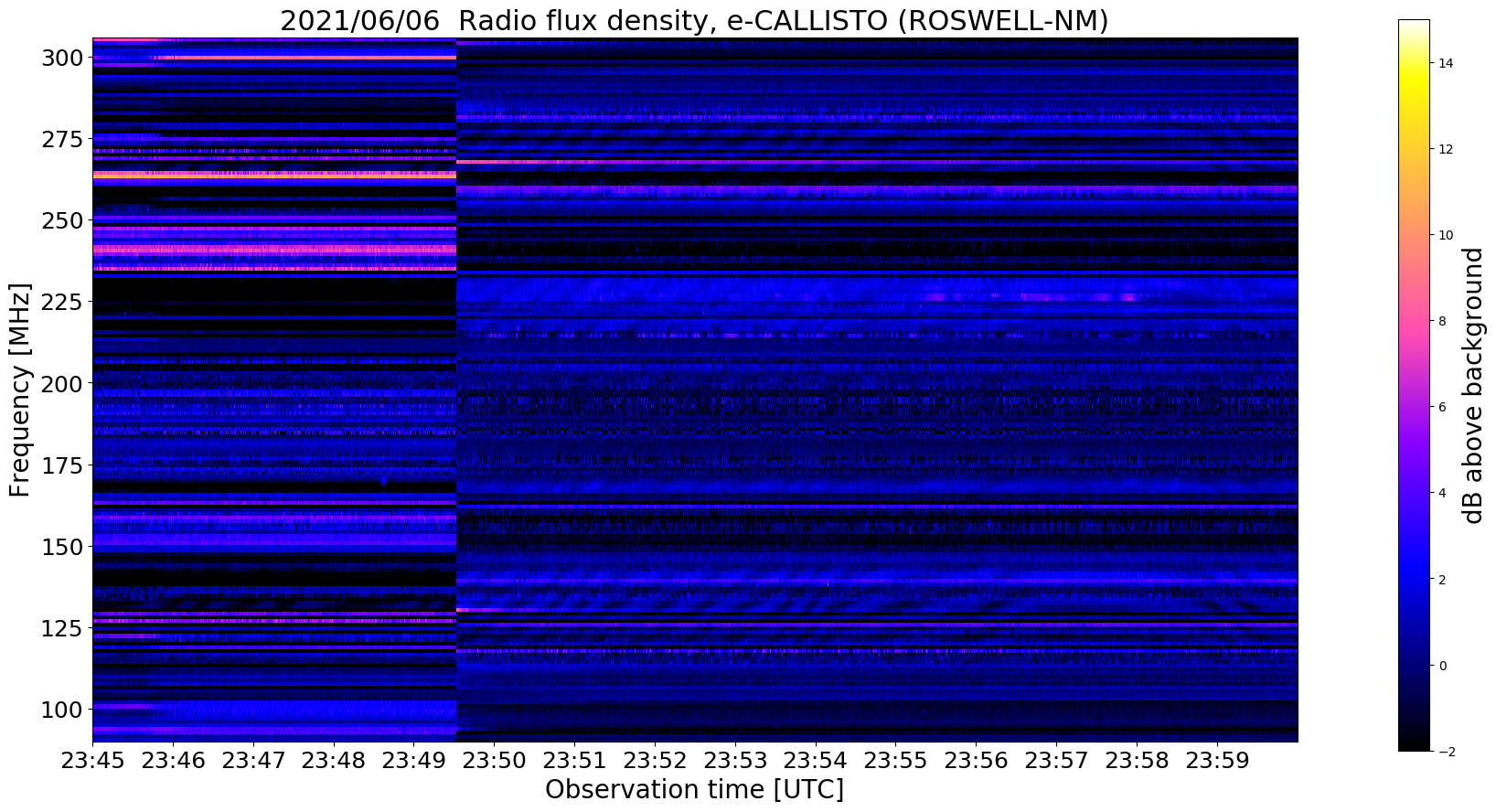Screen dimensions: 1496x812
Task: Click the colorbar at the 0 dB level
Action: pos(1414,665)
